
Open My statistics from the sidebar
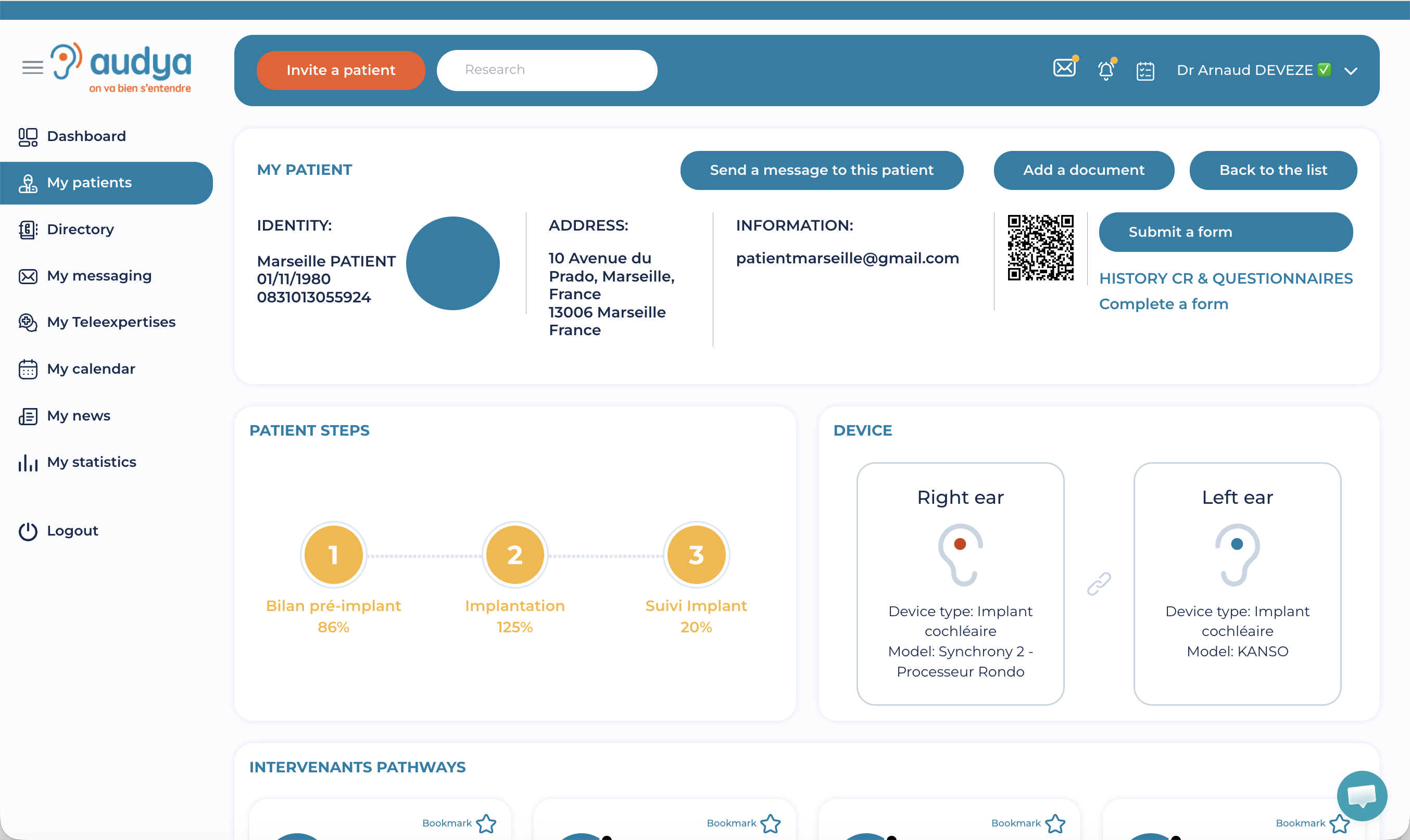click(91, 462)
